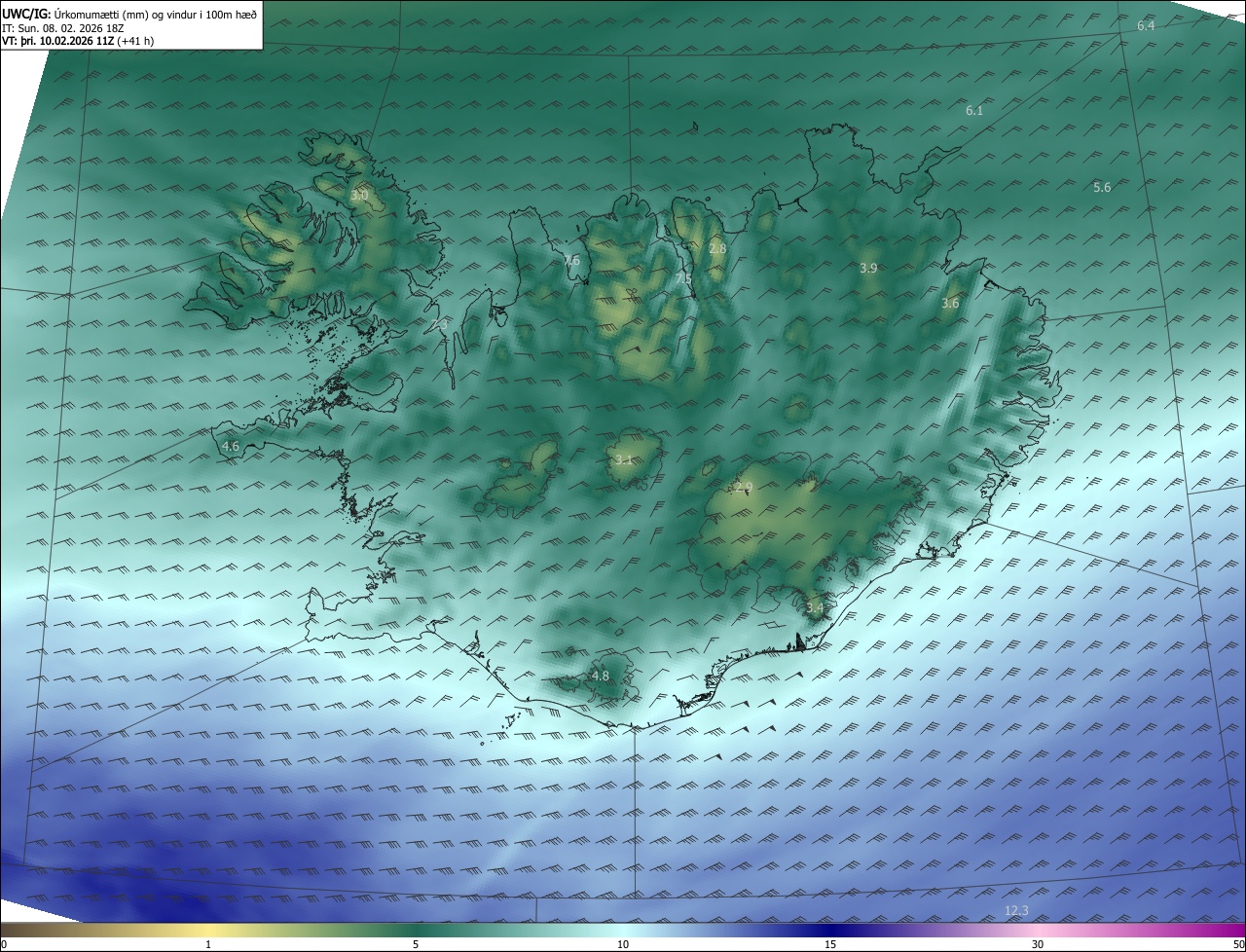Click the map value 4.6
Viewport: 1246px width, 952px height.
[231, 447]
